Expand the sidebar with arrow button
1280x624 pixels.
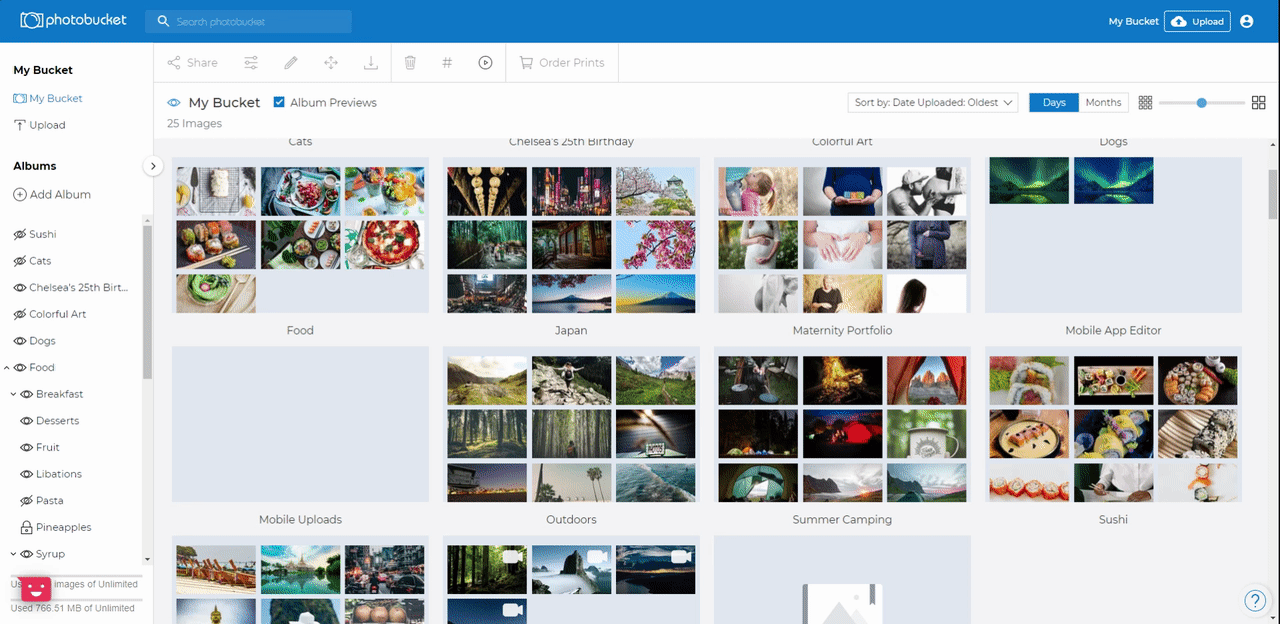[153, 166]
